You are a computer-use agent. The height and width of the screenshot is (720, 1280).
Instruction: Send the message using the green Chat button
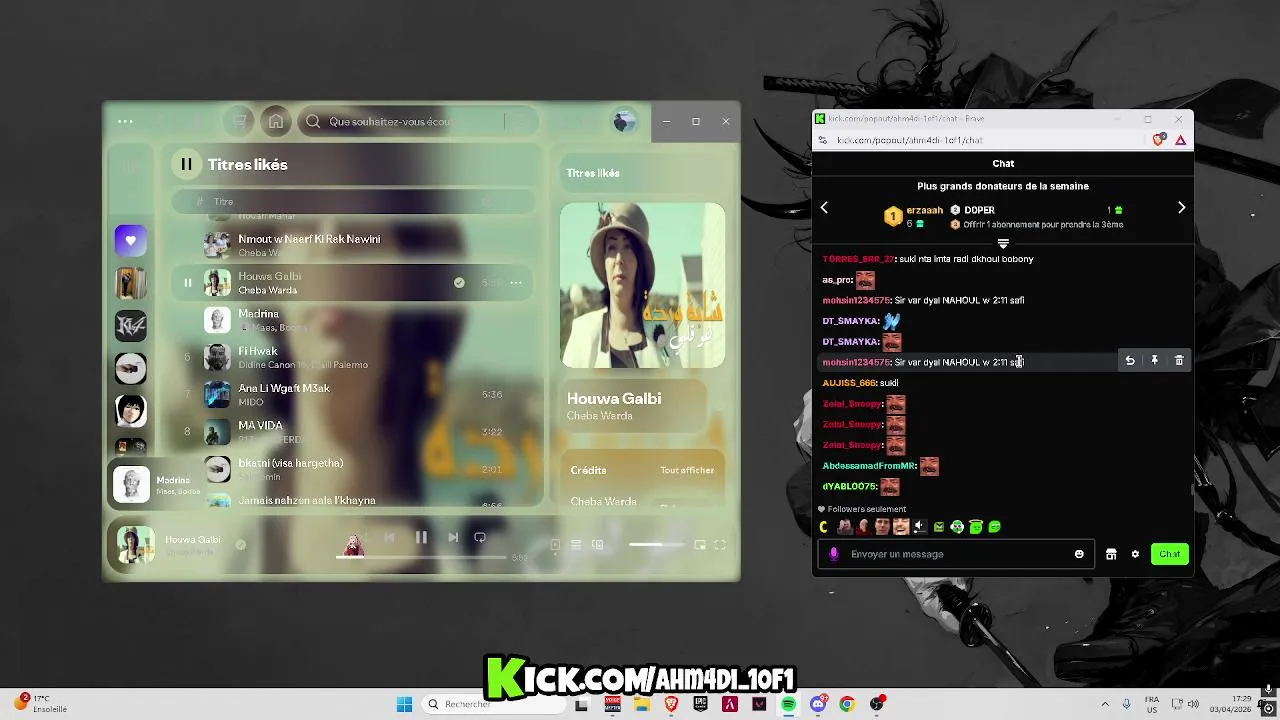(1169, 554)
